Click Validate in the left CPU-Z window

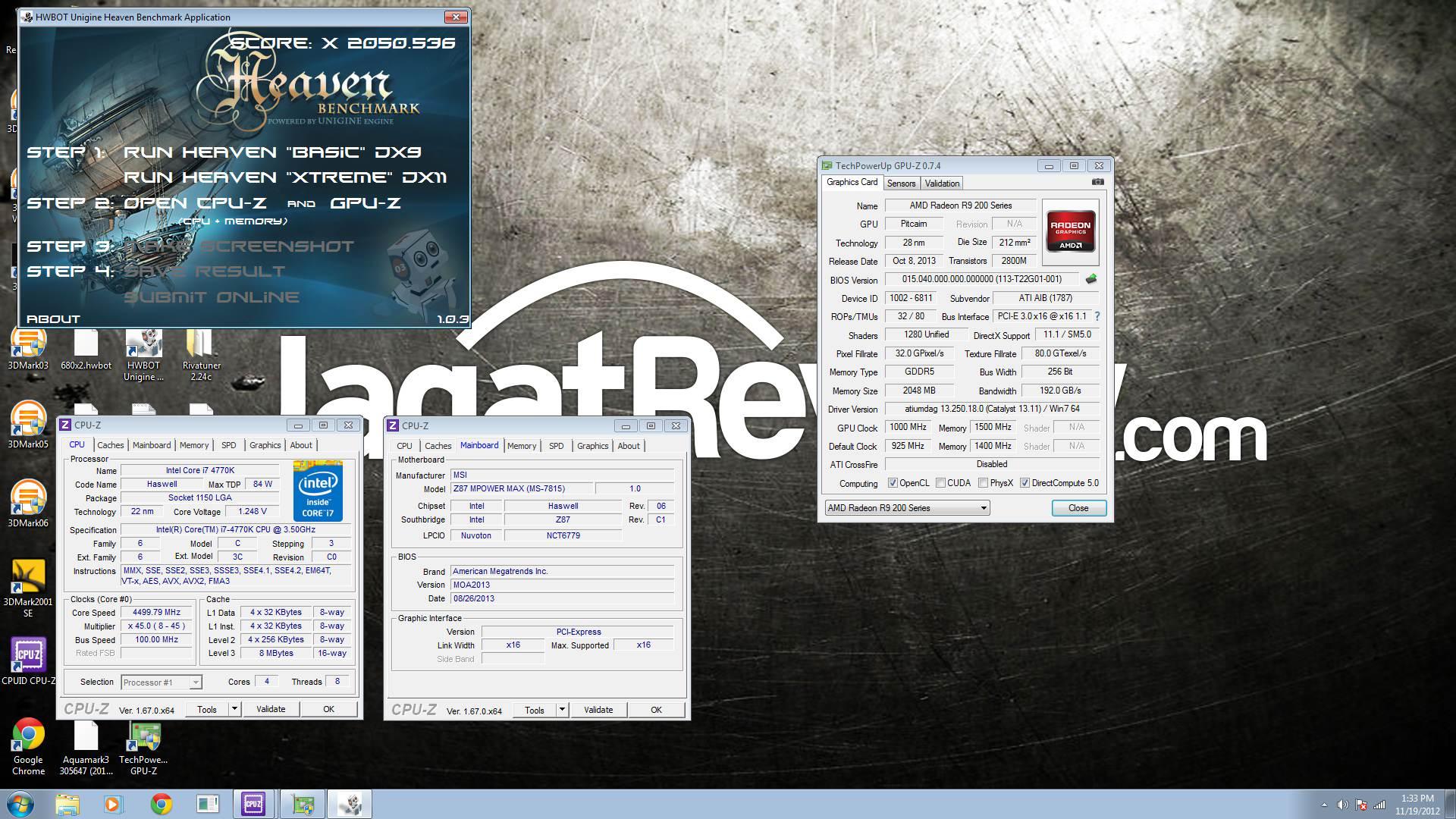pyautogui.click(x=271, y=709)
